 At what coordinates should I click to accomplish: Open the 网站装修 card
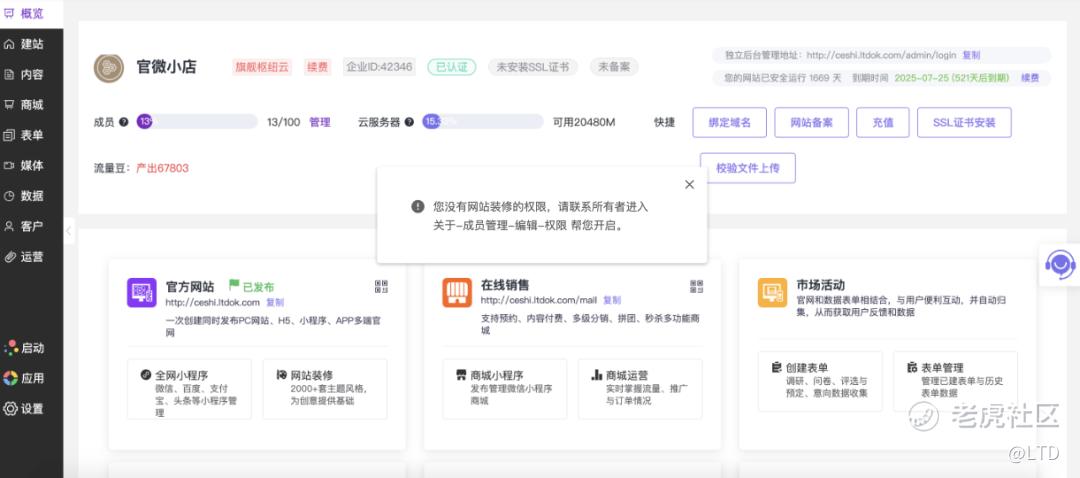click(x=324, y=389)
